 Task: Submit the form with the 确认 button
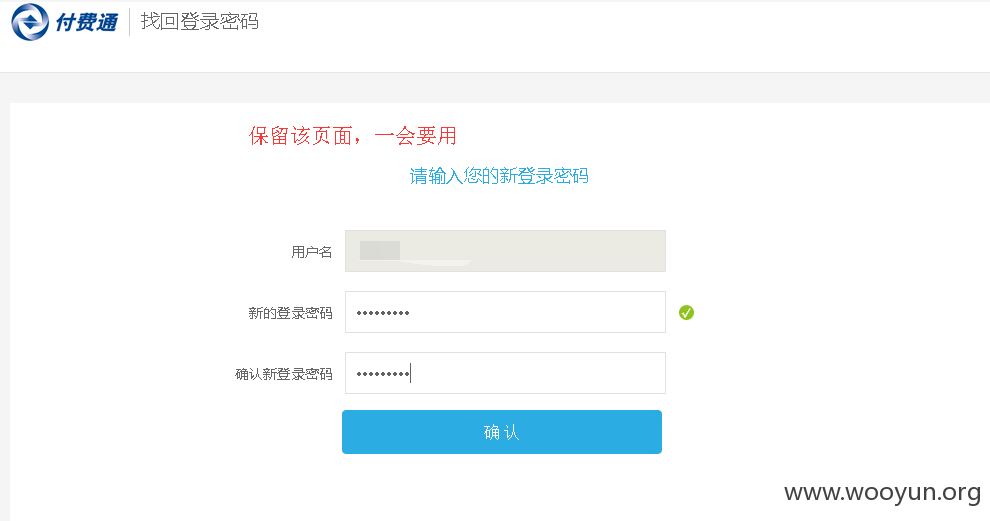tap(502, 432)
